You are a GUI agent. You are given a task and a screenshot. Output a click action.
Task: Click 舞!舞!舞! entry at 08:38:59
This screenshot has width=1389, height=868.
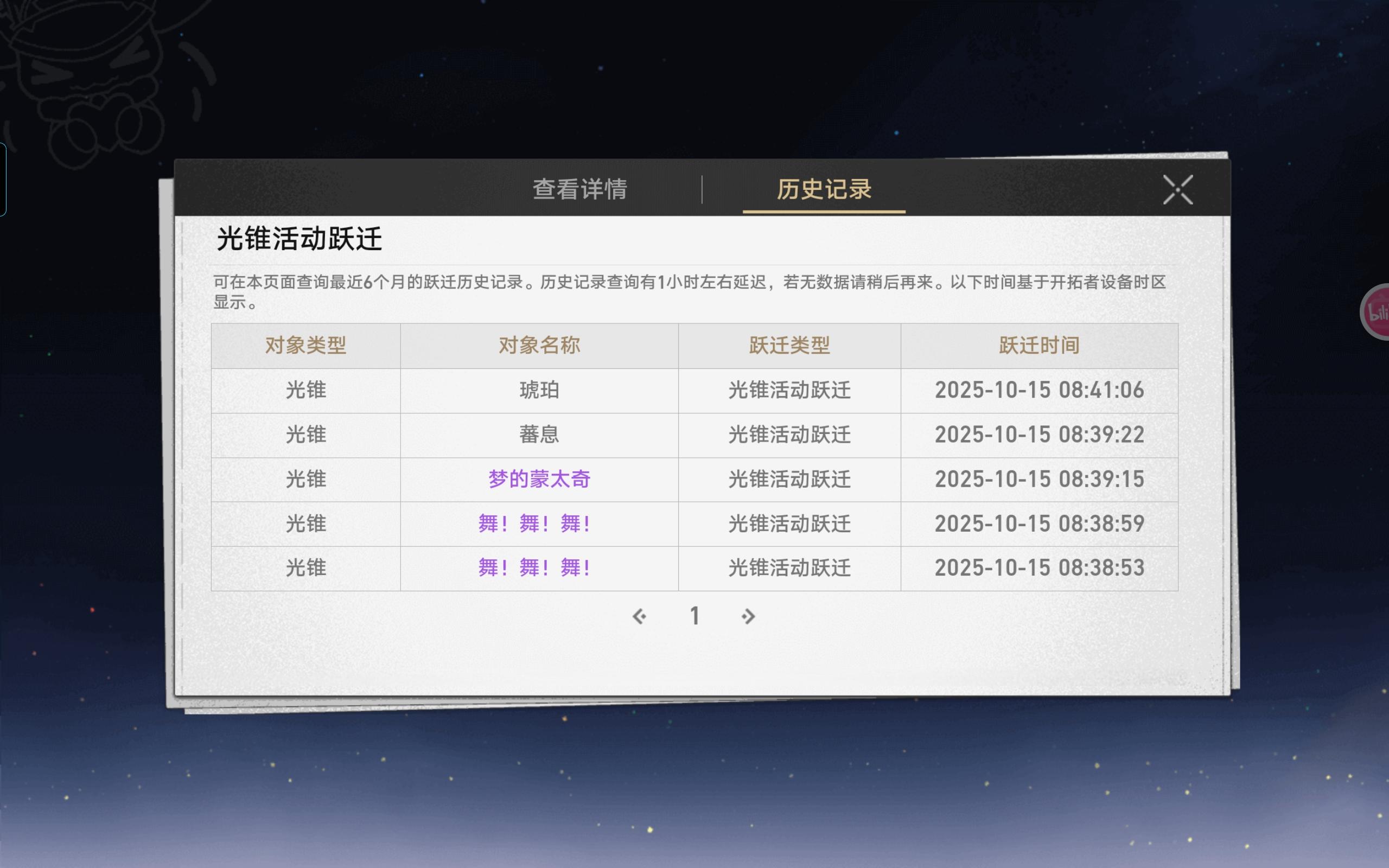pos(534,524)
